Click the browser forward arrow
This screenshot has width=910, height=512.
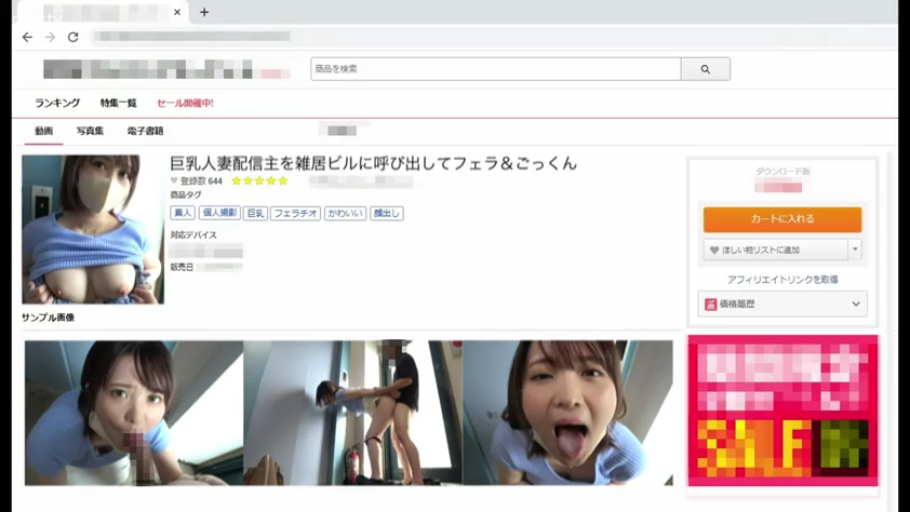click(50, 37)
